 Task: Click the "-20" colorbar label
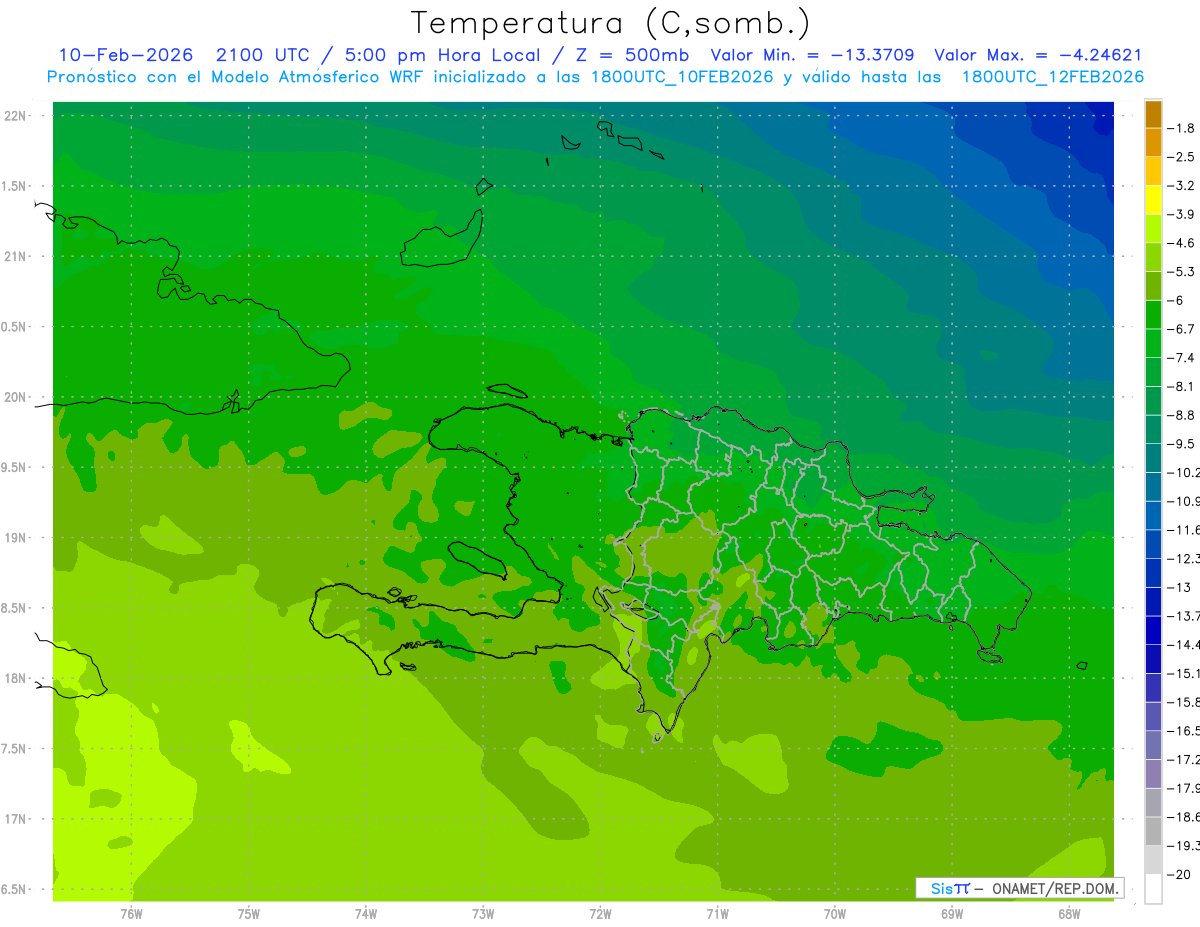point(1178,874)
